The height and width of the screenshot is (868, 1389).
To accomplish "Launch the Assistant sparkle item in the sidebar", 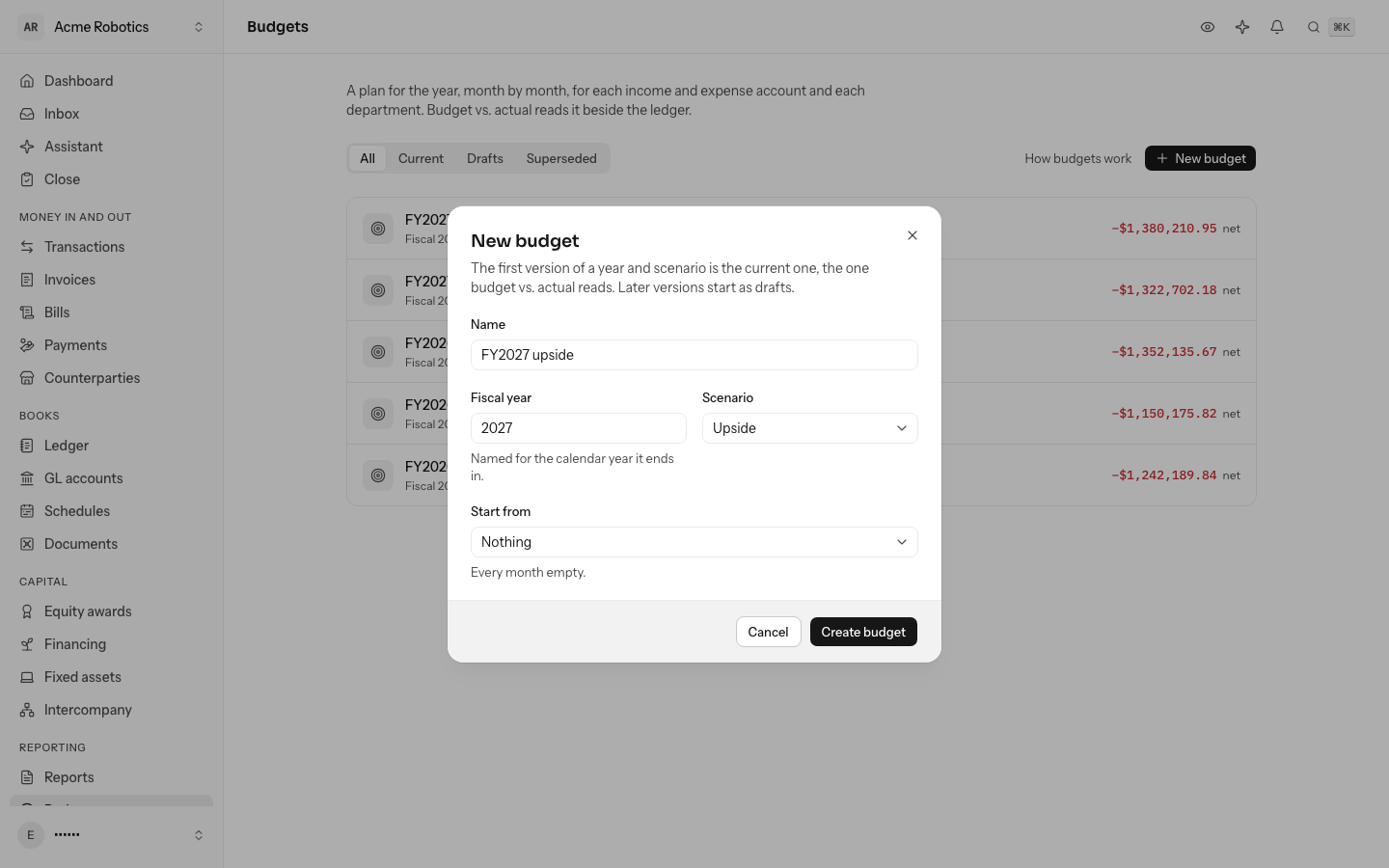I will tap(111, 147).
